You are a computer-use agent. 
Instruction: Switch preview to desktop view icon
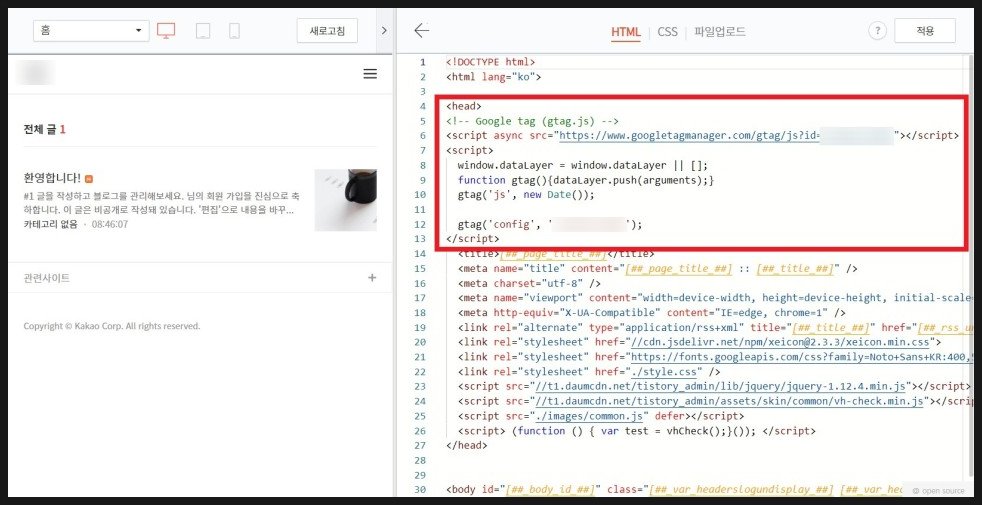pyautogui.click(x=166, y=31)
